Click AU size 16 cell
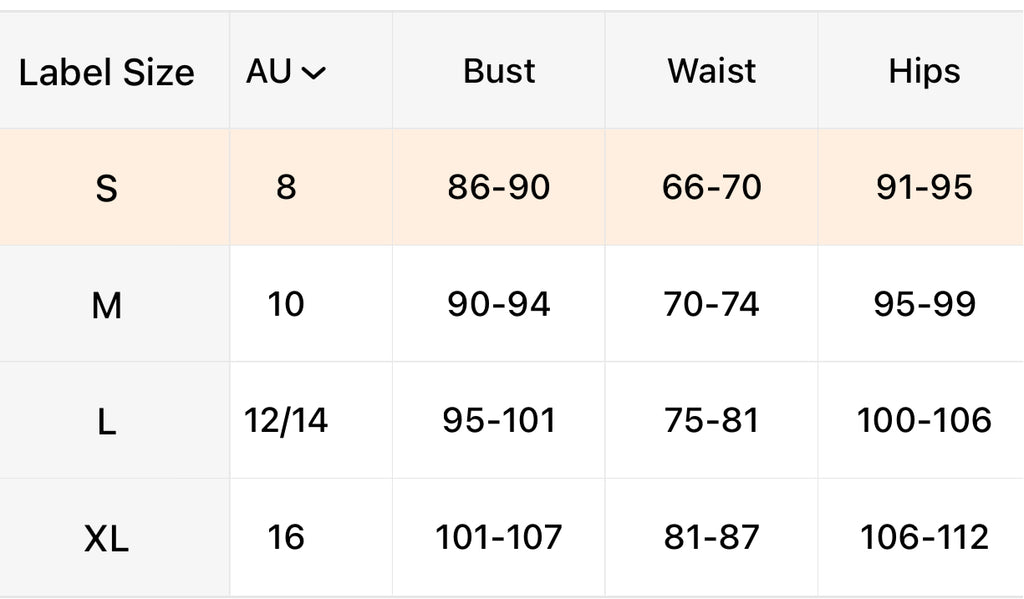The image size is (1024, 599). [x=286, y=538]
